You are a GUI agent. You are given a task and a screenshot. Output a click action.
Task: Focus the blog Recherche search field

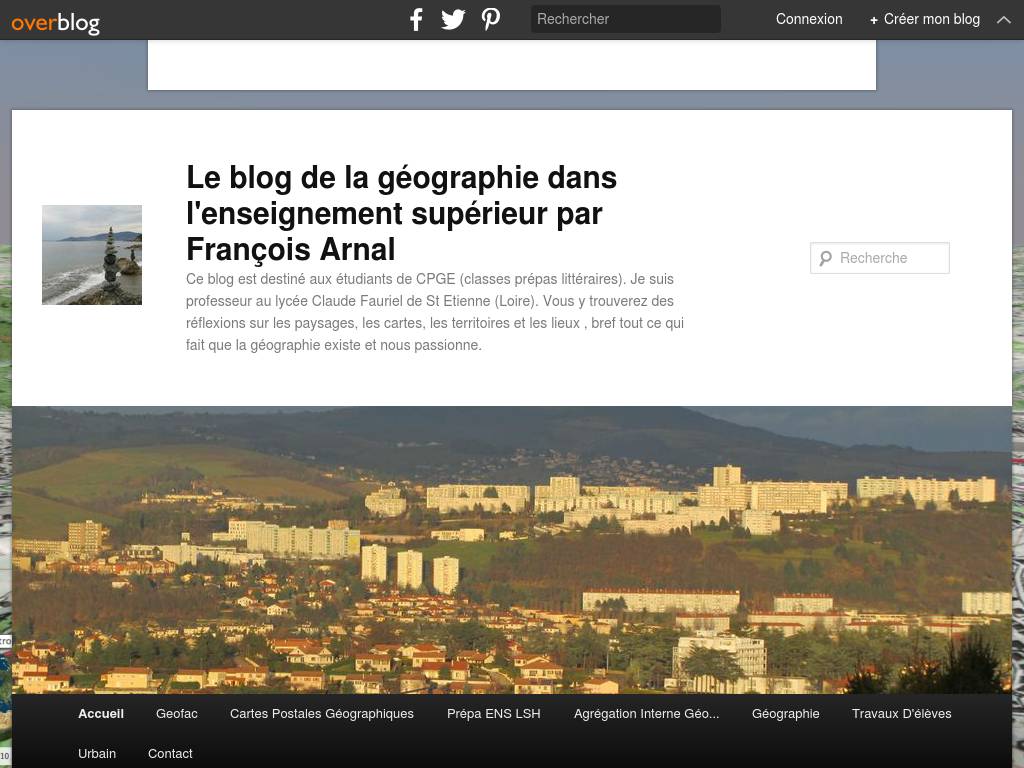pyautogui.click(x=880, y=258)
